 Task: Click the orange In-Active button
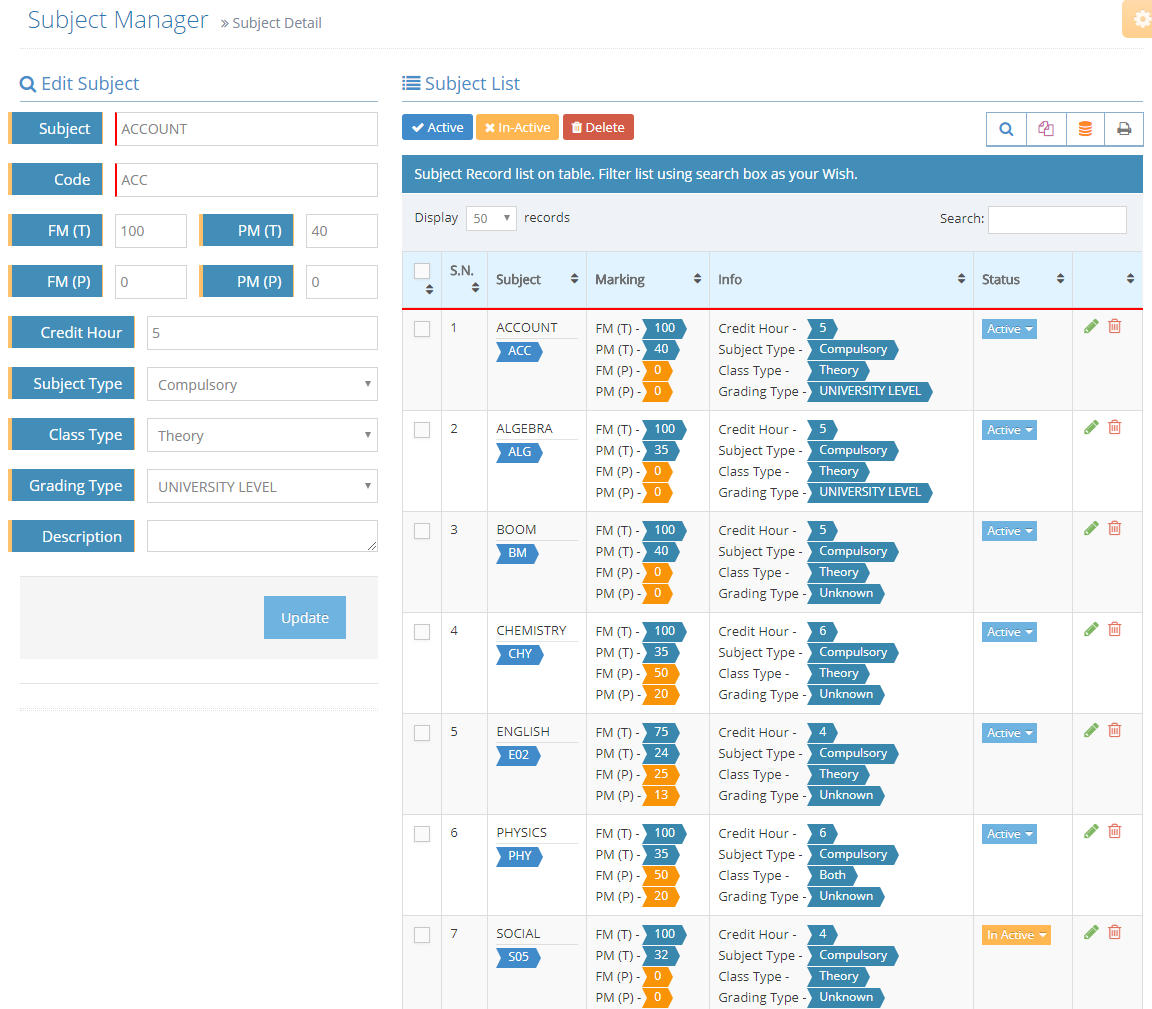[x=517, y=127]
